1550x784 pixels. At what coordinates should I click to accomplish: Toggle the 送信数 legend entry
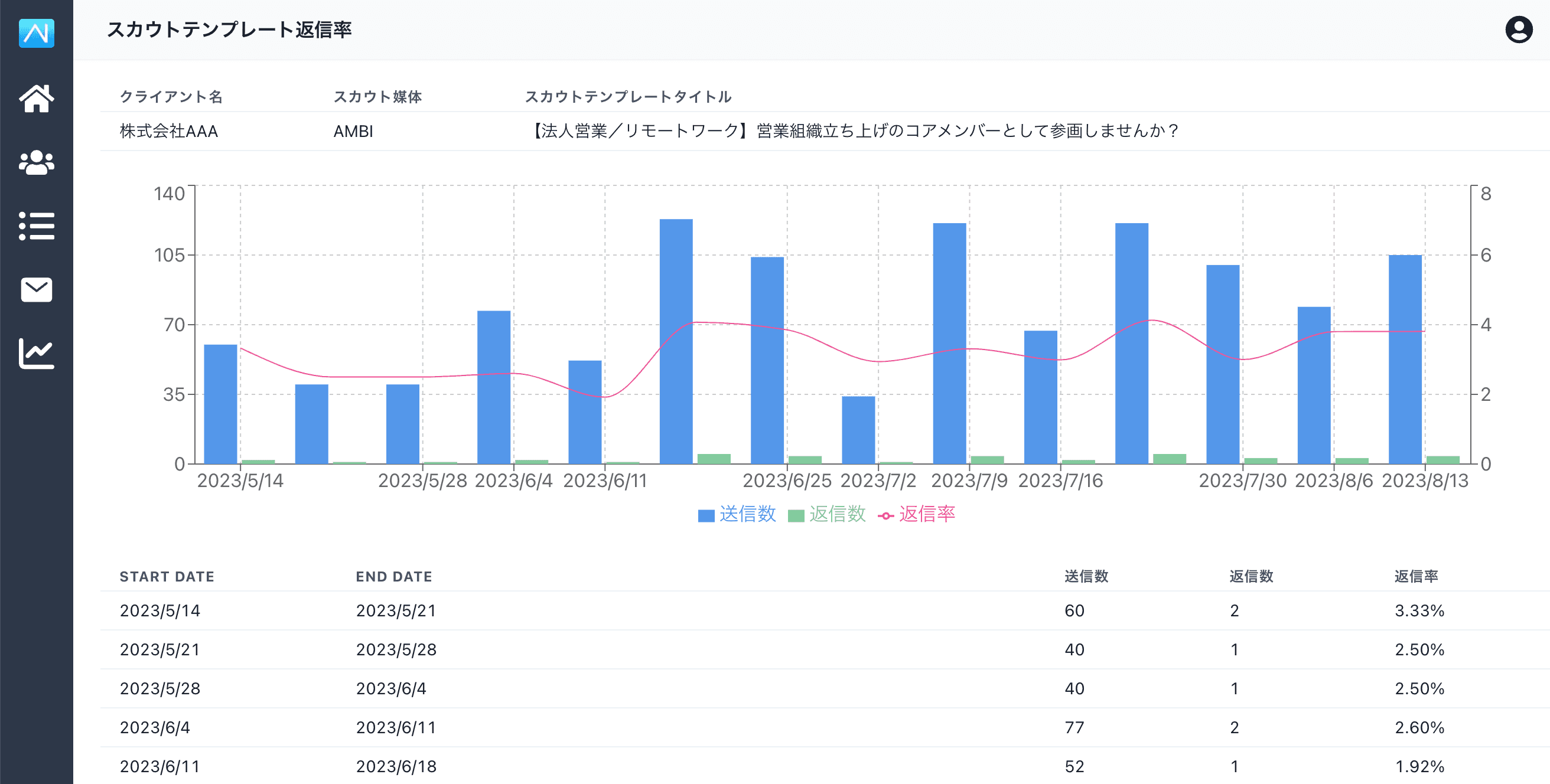(x=747, y=514)
